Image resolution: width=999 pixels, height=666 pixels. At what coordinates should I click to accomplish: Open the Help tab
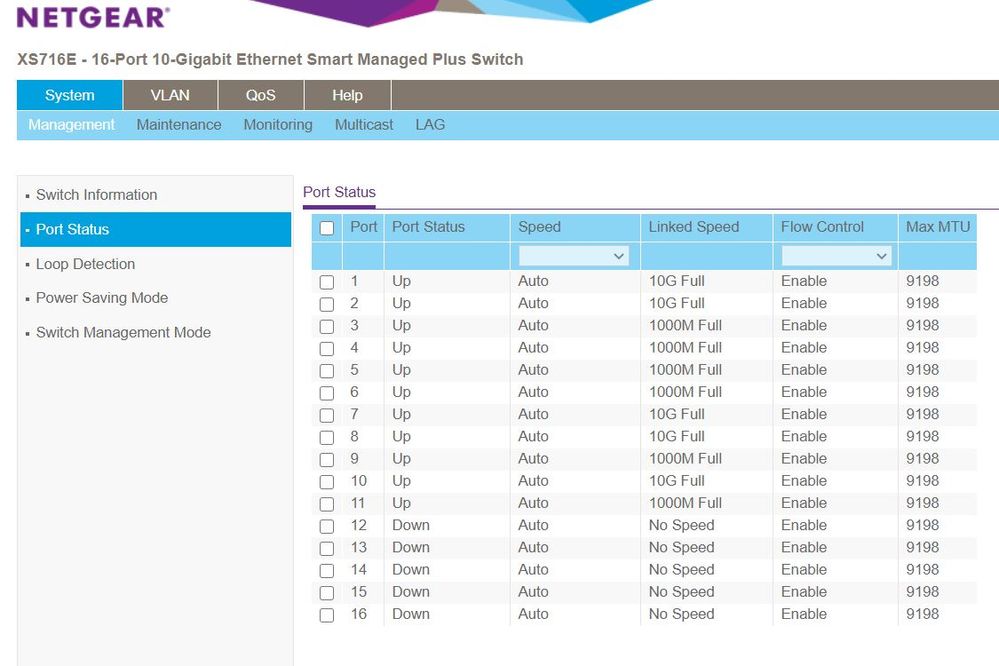coord(347,95)
